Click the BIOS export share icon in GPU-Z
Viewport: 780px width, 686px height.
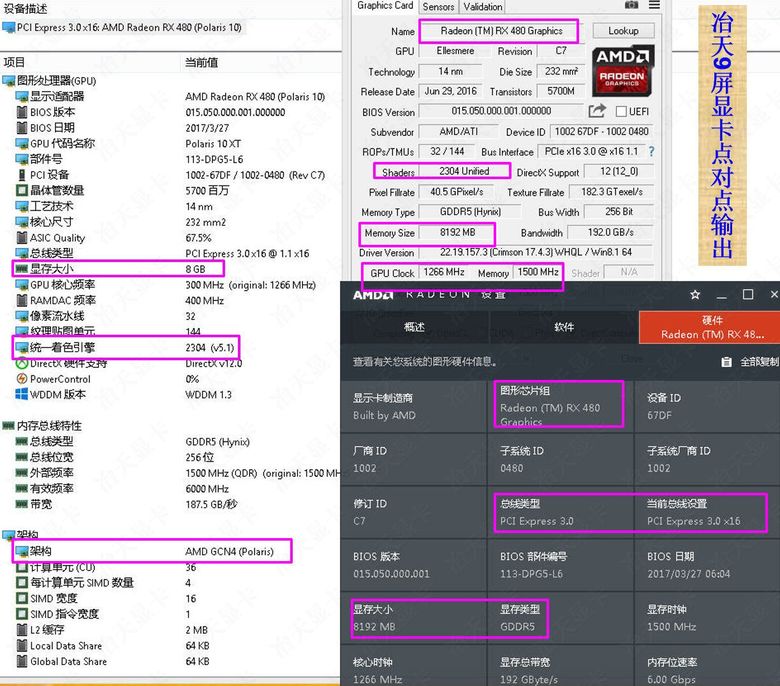597,110
